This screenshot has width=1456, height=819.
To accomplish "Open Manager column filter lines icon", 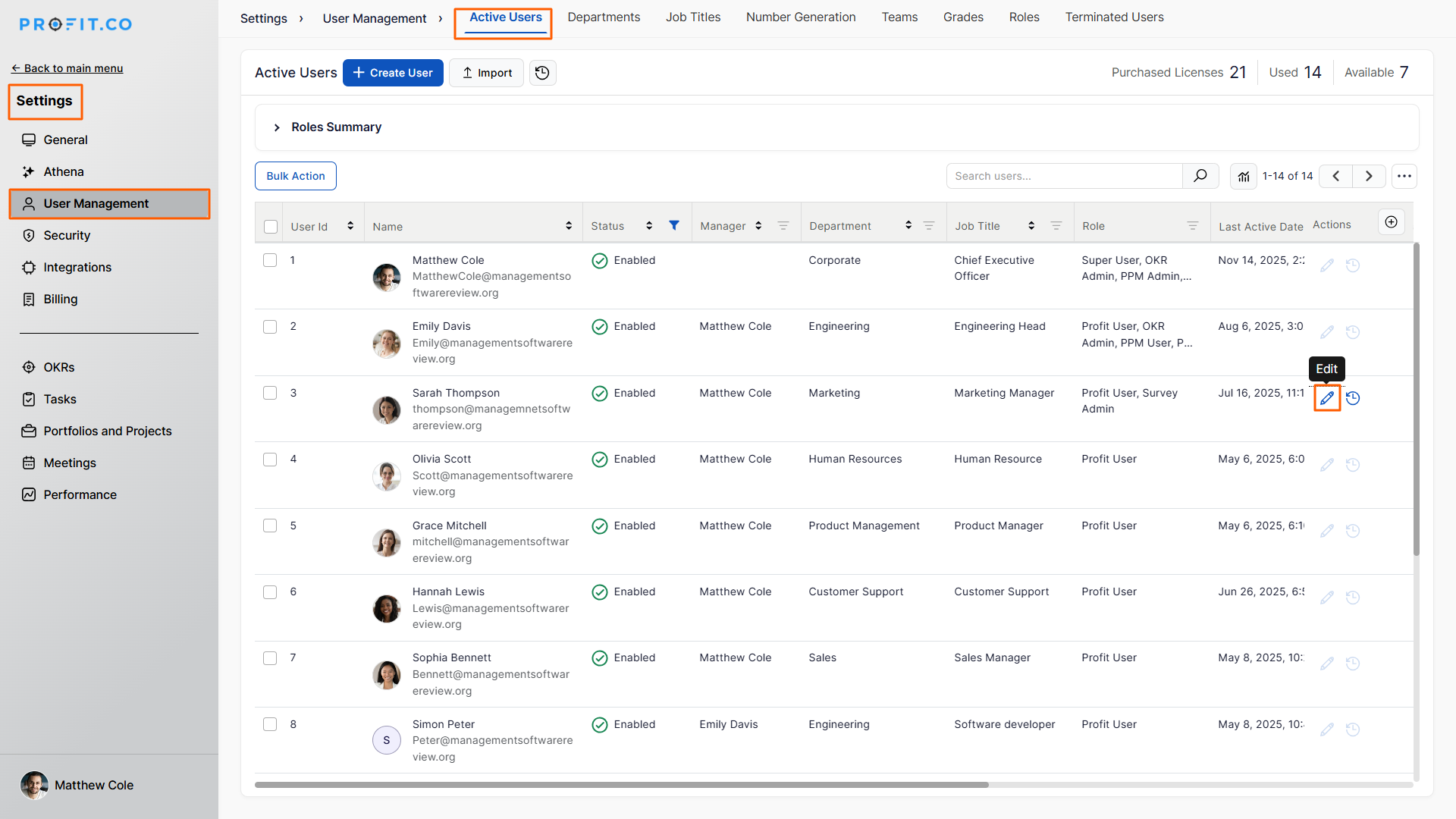I will click(x=783, y=226).
